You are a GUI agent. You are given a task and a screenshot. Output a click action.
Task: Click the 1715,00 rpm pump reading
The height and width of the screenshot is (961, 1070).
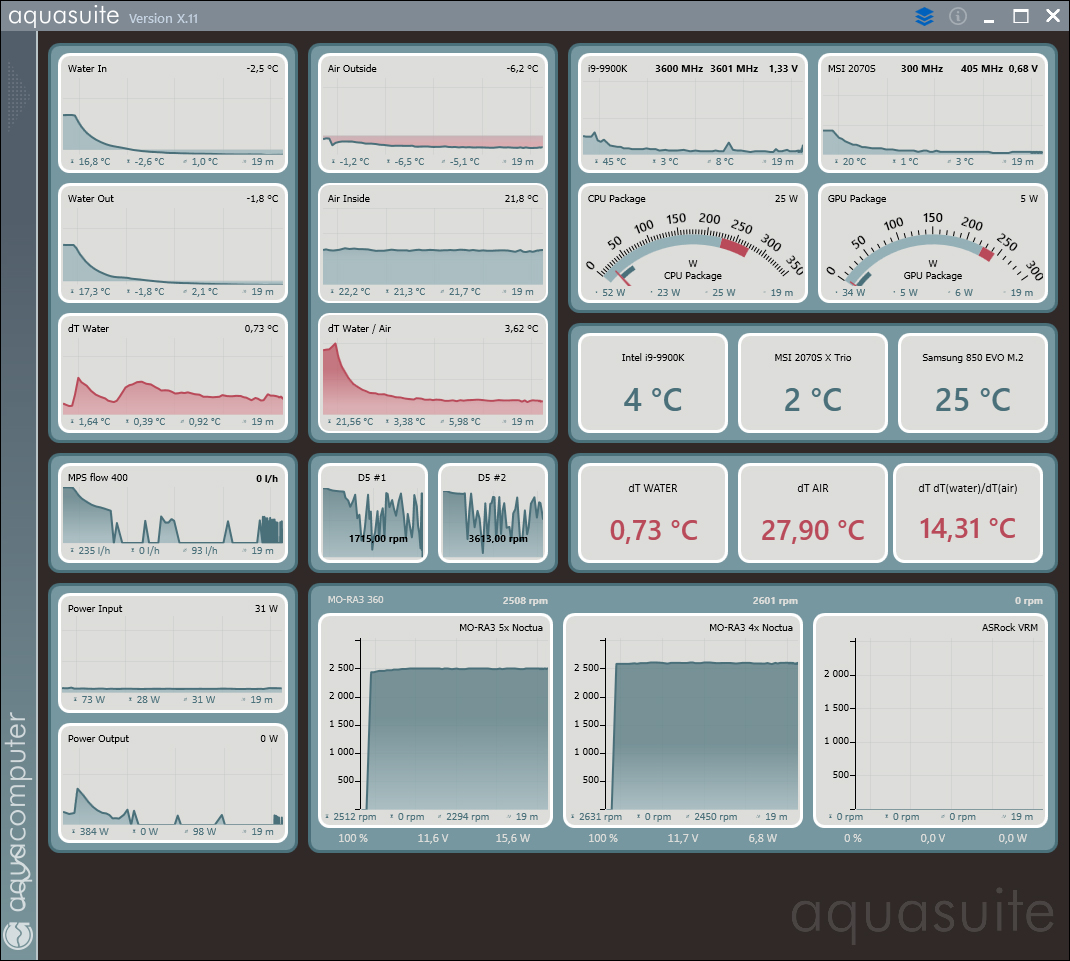[x=378, y=539]
